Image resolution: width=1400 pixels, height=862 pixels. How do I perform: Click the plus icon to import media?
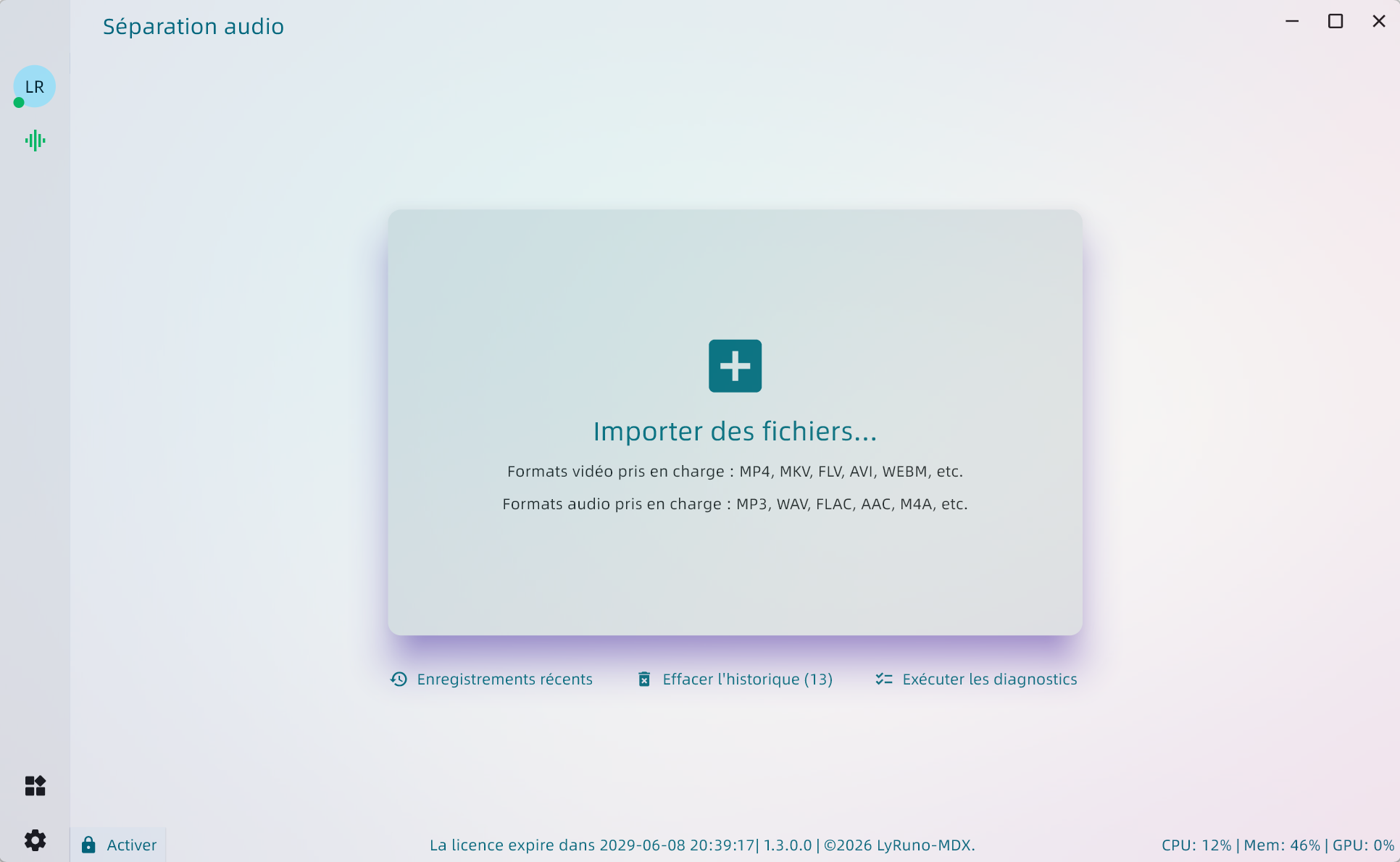pyautogui.click(x=735, y=366)
